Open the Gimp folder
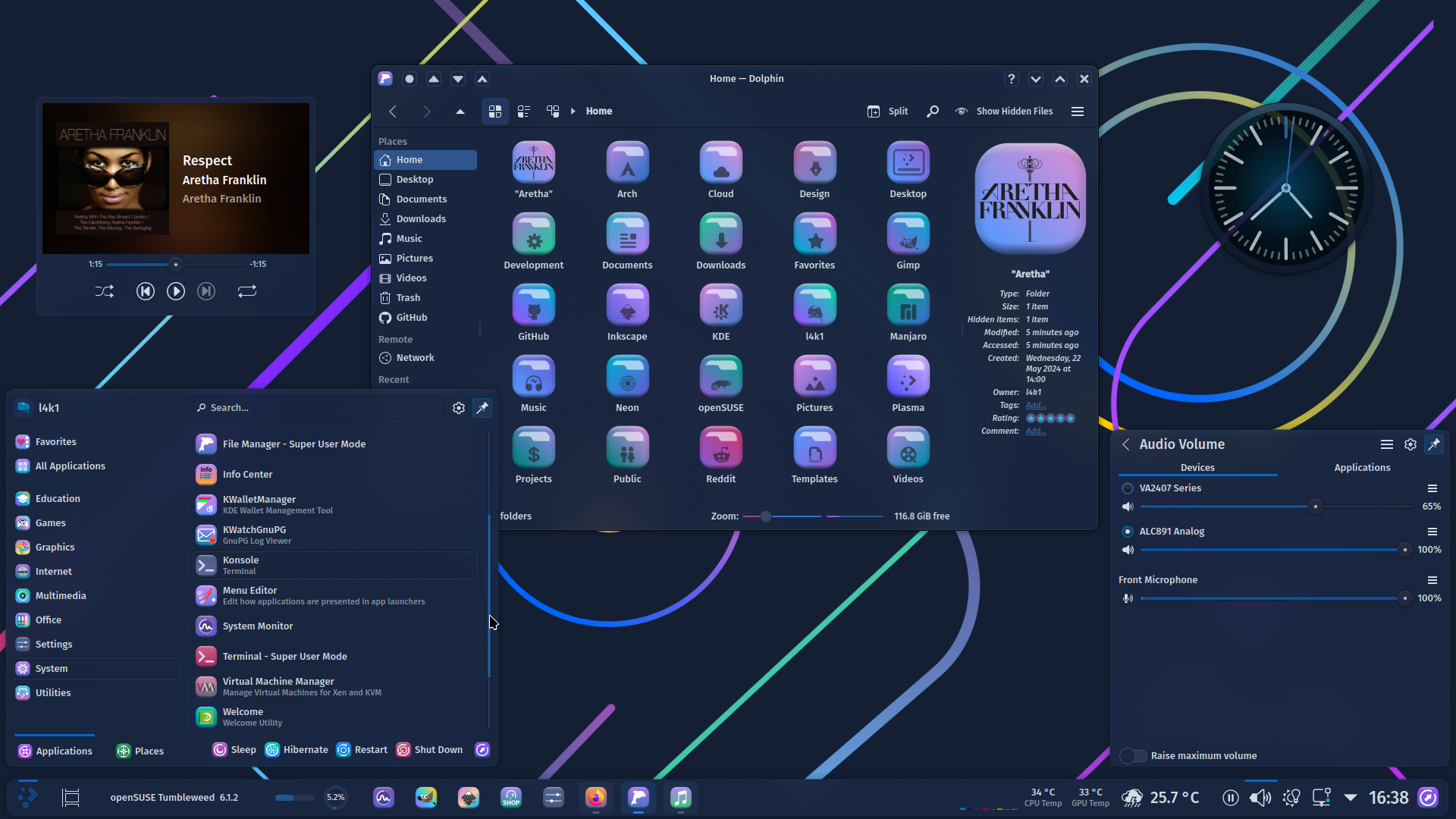This screenshot has height=819, width=1456. [x=908, y=241]
